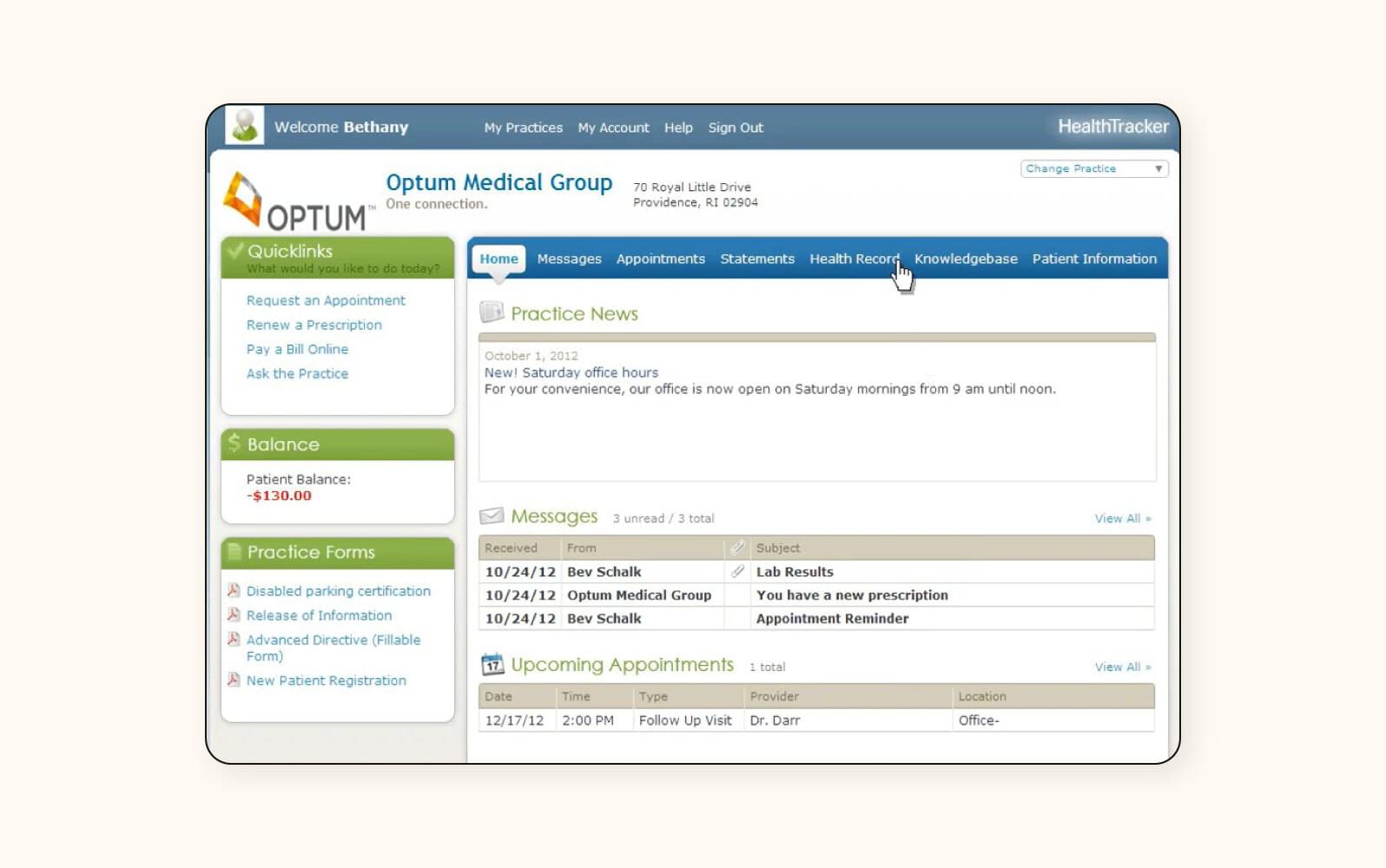Viewport: 1386px width, 868px height.
Task: Open the Patient Information tab
Action: click(x=1094, y=259)
